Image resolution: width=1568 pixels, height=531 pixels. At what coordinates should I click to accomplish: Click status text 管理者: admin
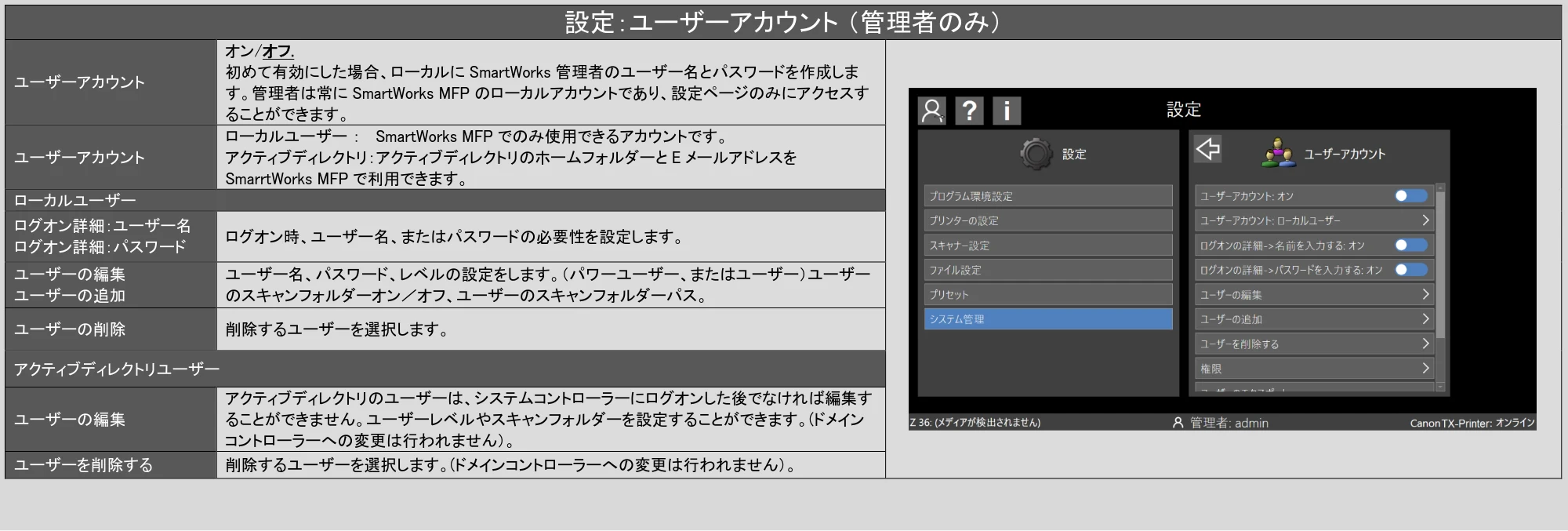pyautogui.click(x=1229, y=423)
